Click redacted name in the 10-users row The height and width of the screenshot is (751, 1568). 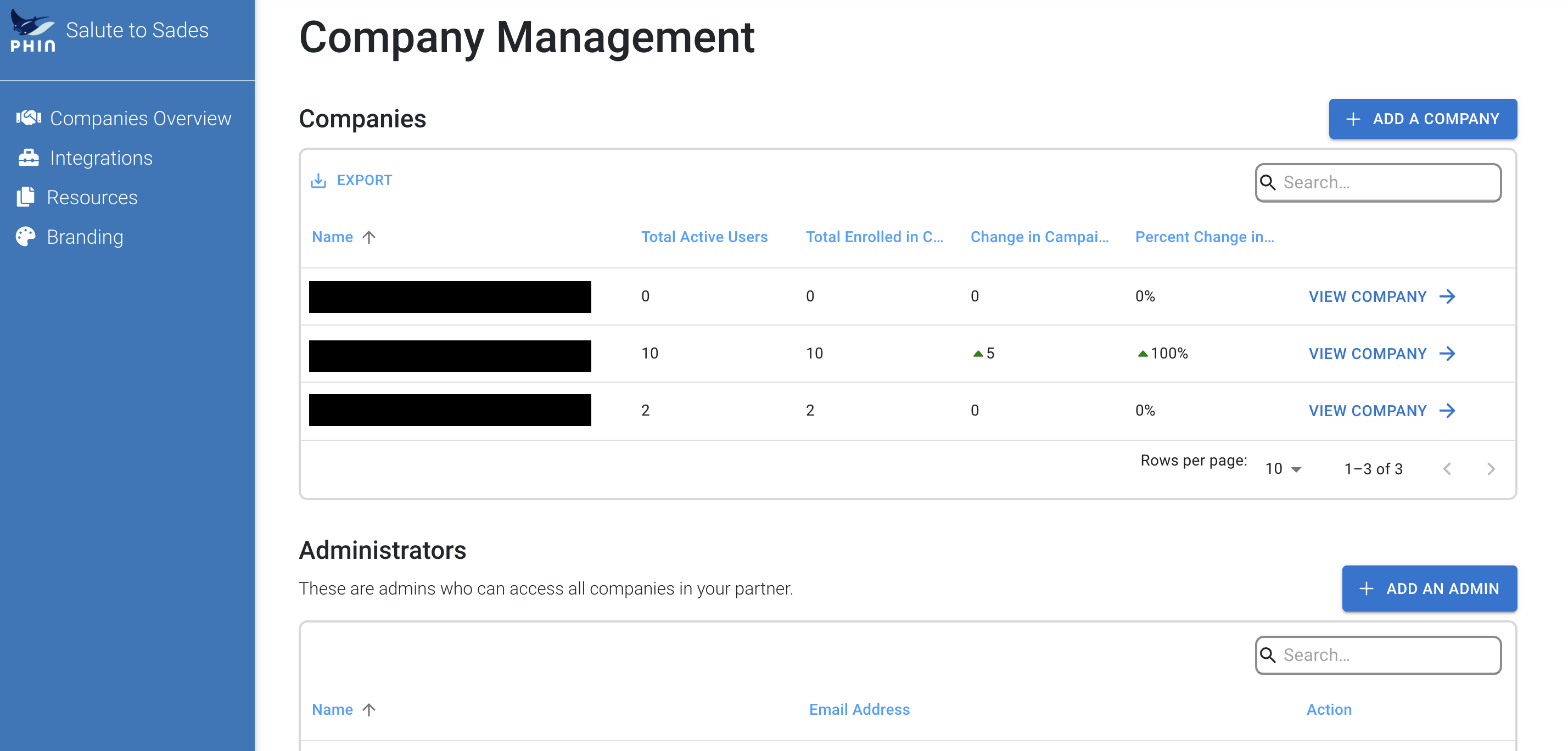tap(450, 356)
